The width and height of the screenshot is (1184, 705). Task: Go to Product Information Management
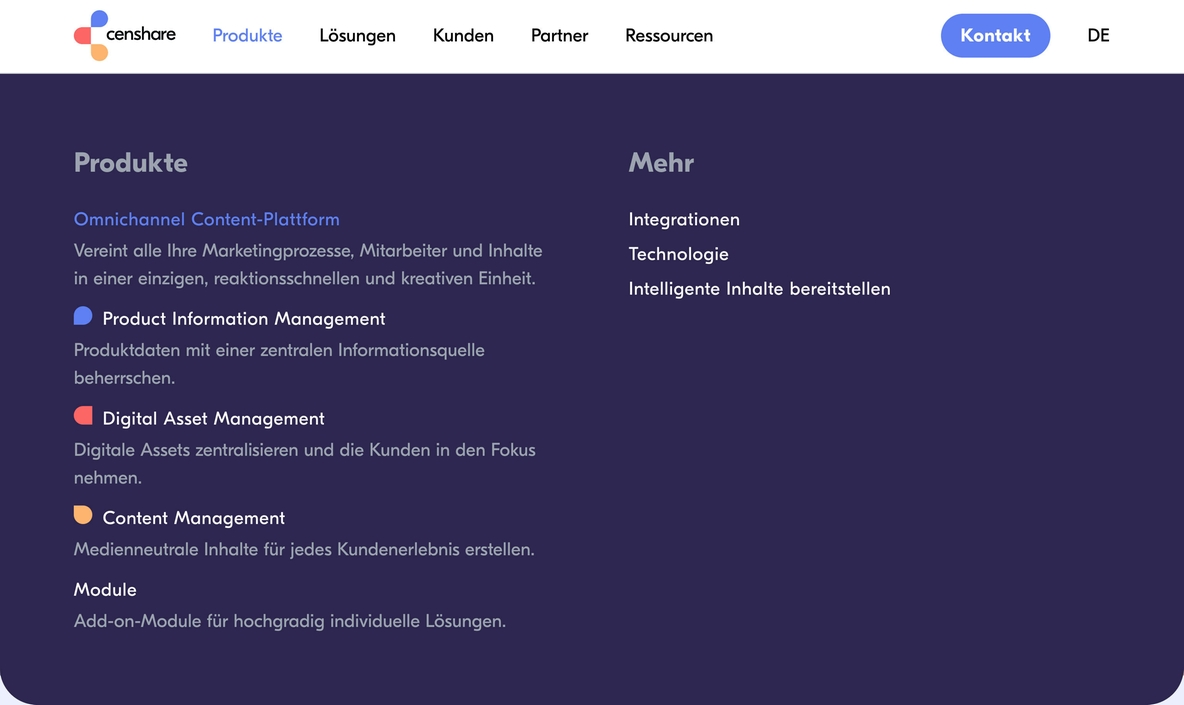coord(244,319)
